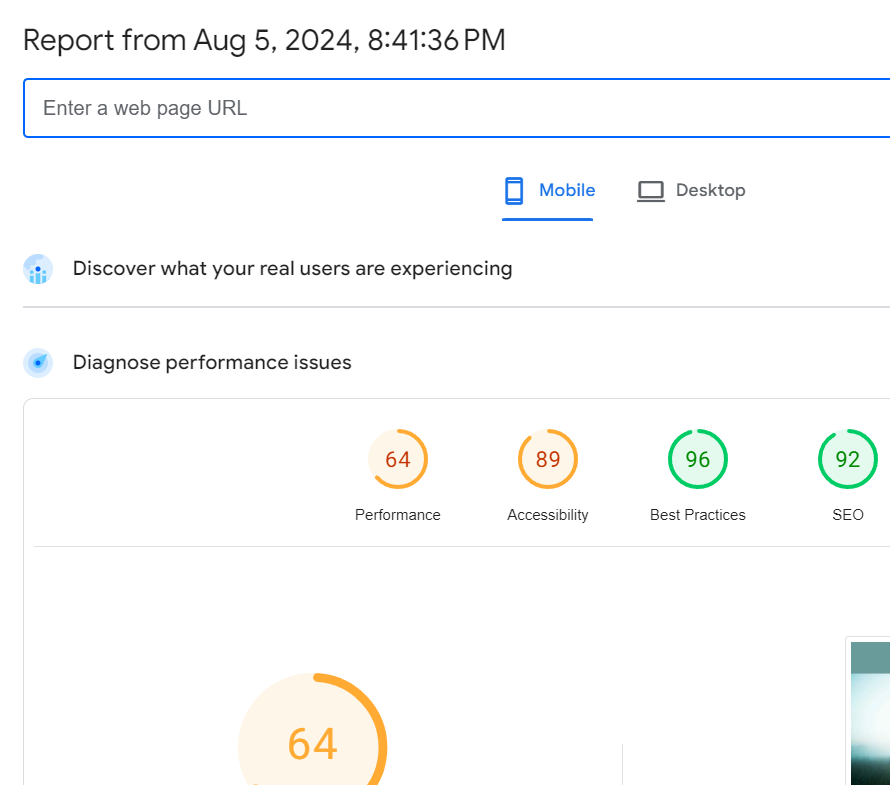The width and height of the screenshot is (890, 785).
Task: Switch to the Mobile tab
Action: [548, 191]
